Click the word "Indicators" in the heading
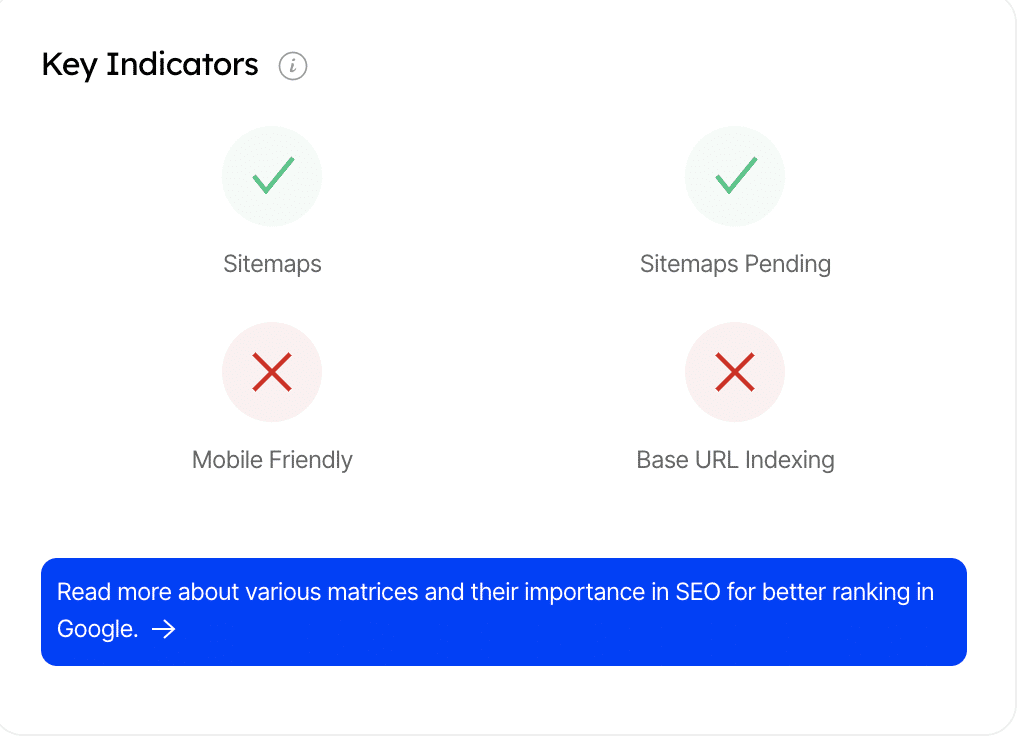The width and height of the screenshot is (1020, 740). (182, 65)
